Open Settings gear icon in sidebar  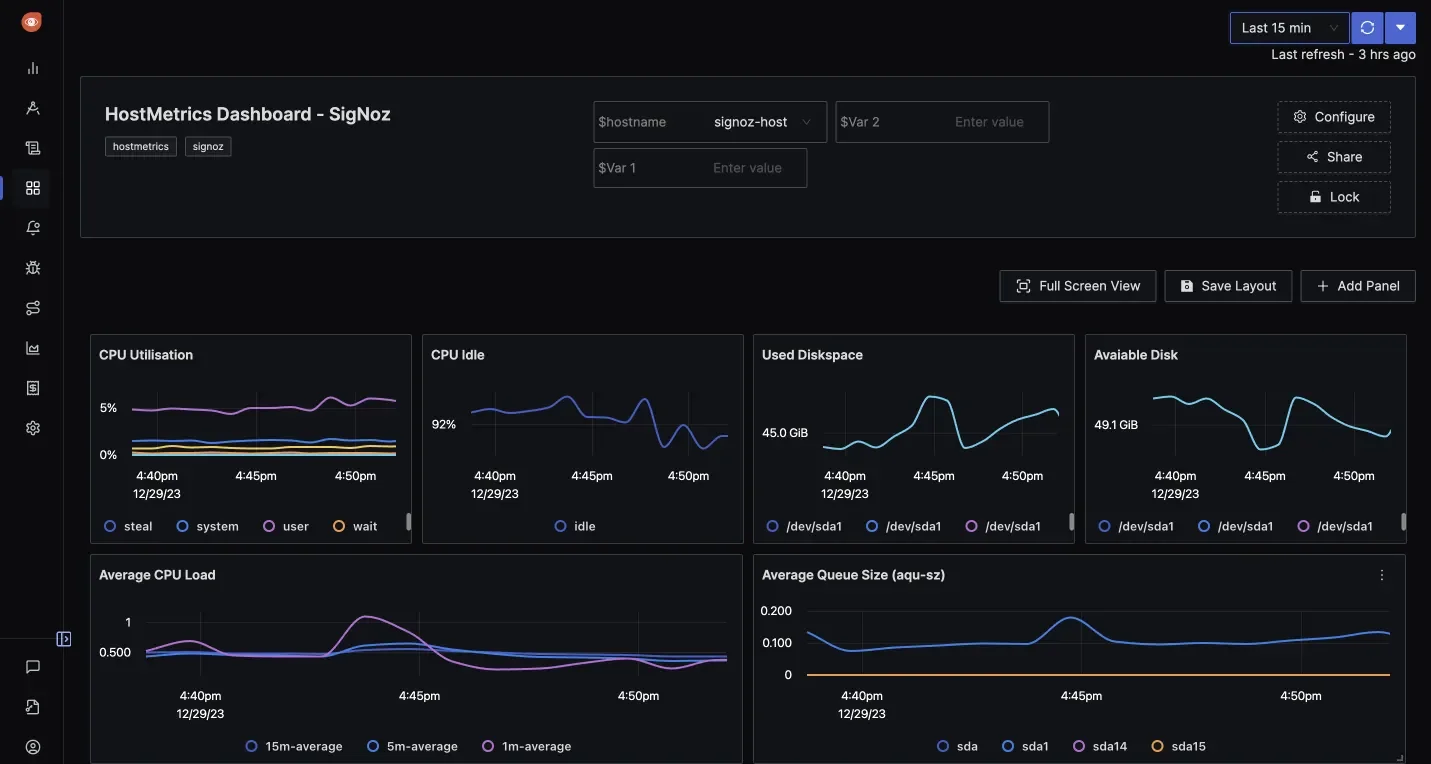click(x=33, y=428)
